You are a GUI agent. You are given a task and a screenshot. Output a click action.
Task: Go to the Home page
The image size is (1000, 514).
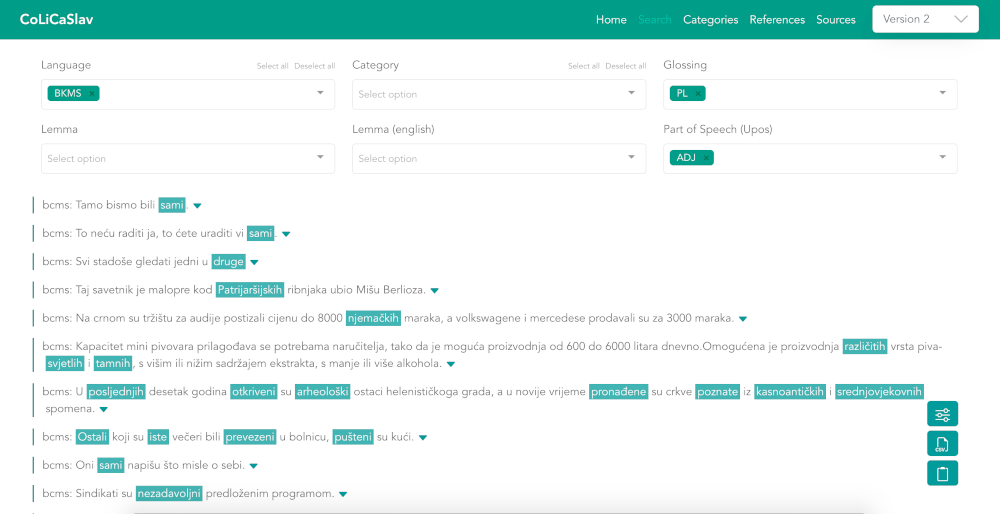pos(611,20)
